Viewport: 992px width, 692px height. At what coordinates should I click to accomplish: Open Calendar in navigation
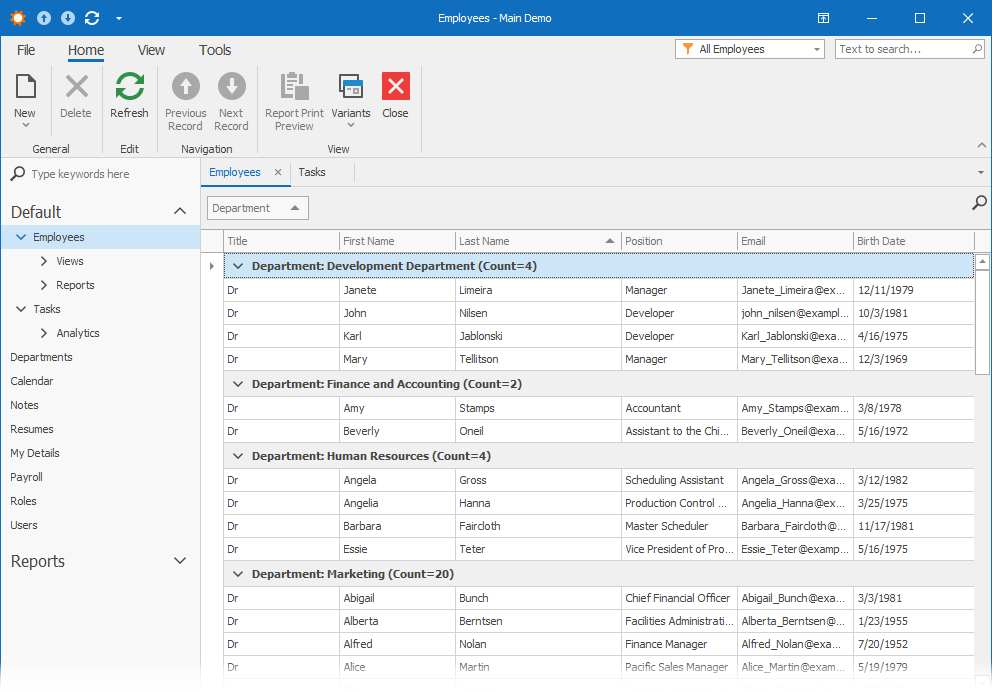tap(32, 381)
